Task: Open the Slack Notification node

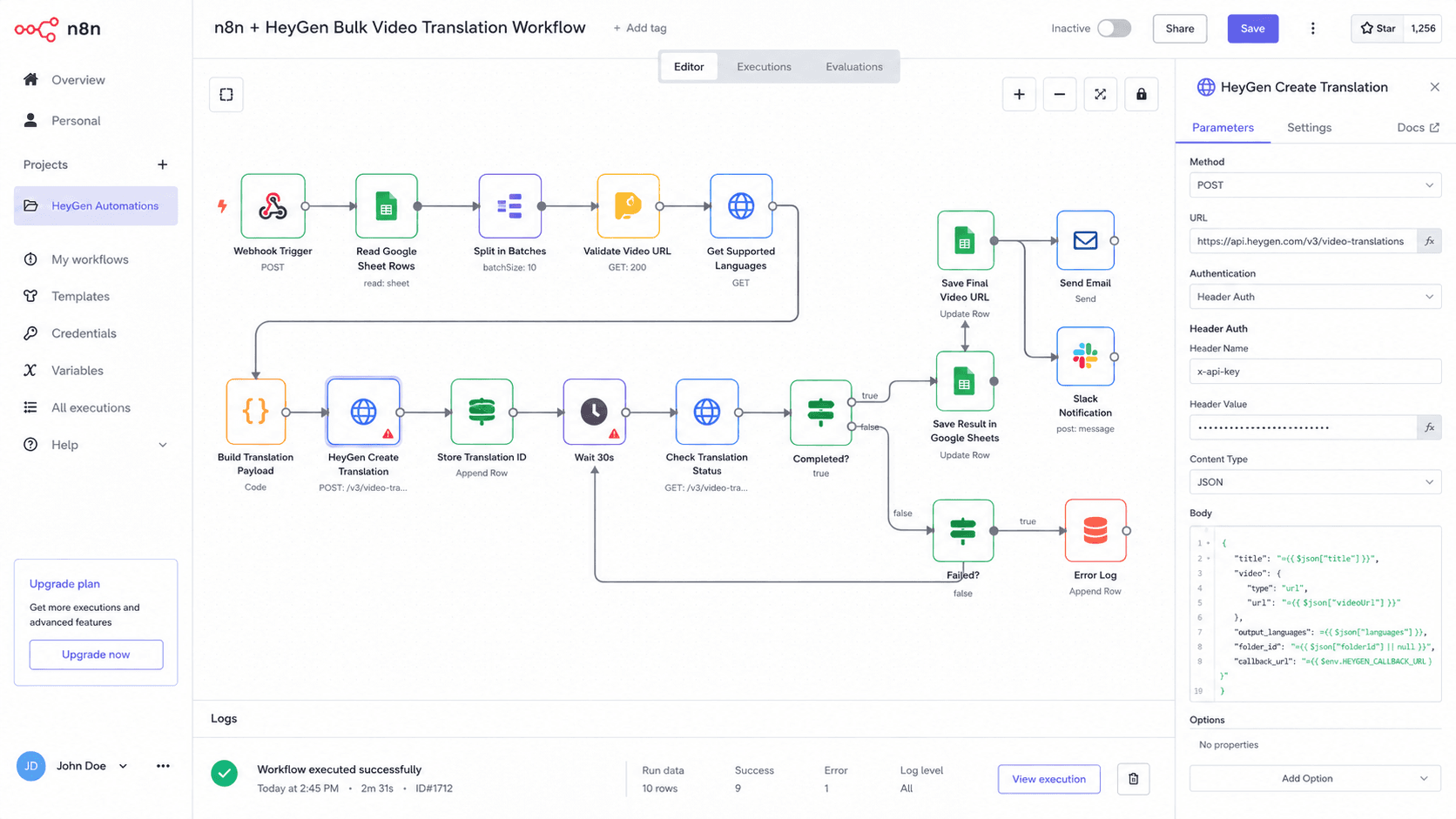Action: (1085, 356)
